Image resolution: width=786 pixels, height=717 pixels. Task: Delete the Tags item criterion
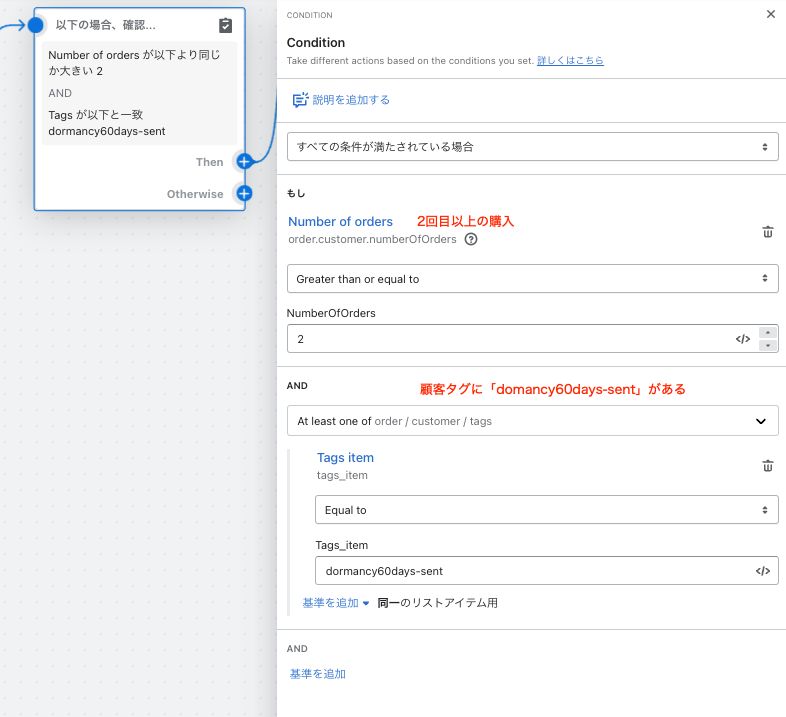767,466
